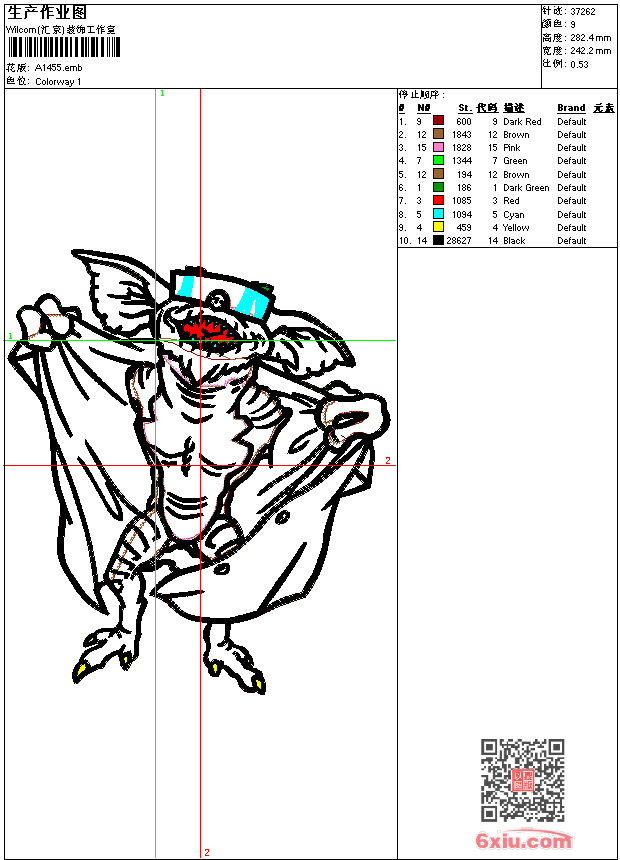This screenshot has width=620, height=860.
Task: Click the "N#" column header
Action: [424, 108]
